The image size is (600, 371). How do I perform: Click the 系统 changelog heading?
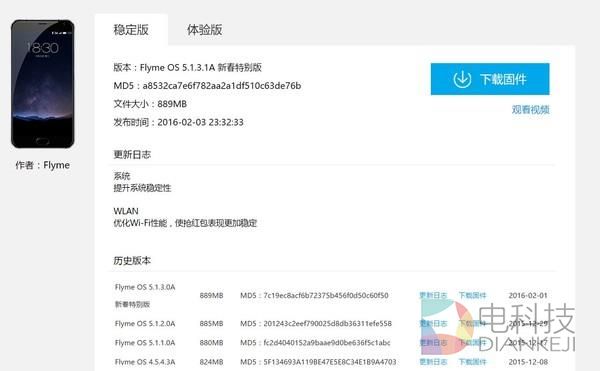[122, 176]
